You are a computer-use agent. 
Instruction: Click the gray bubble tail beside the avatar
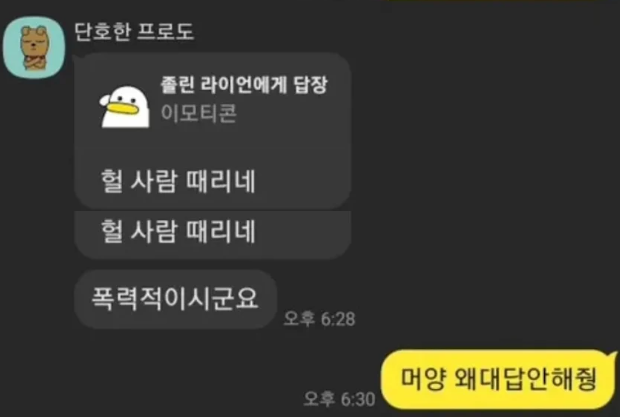pyautogui.click(x=77, y=59)
